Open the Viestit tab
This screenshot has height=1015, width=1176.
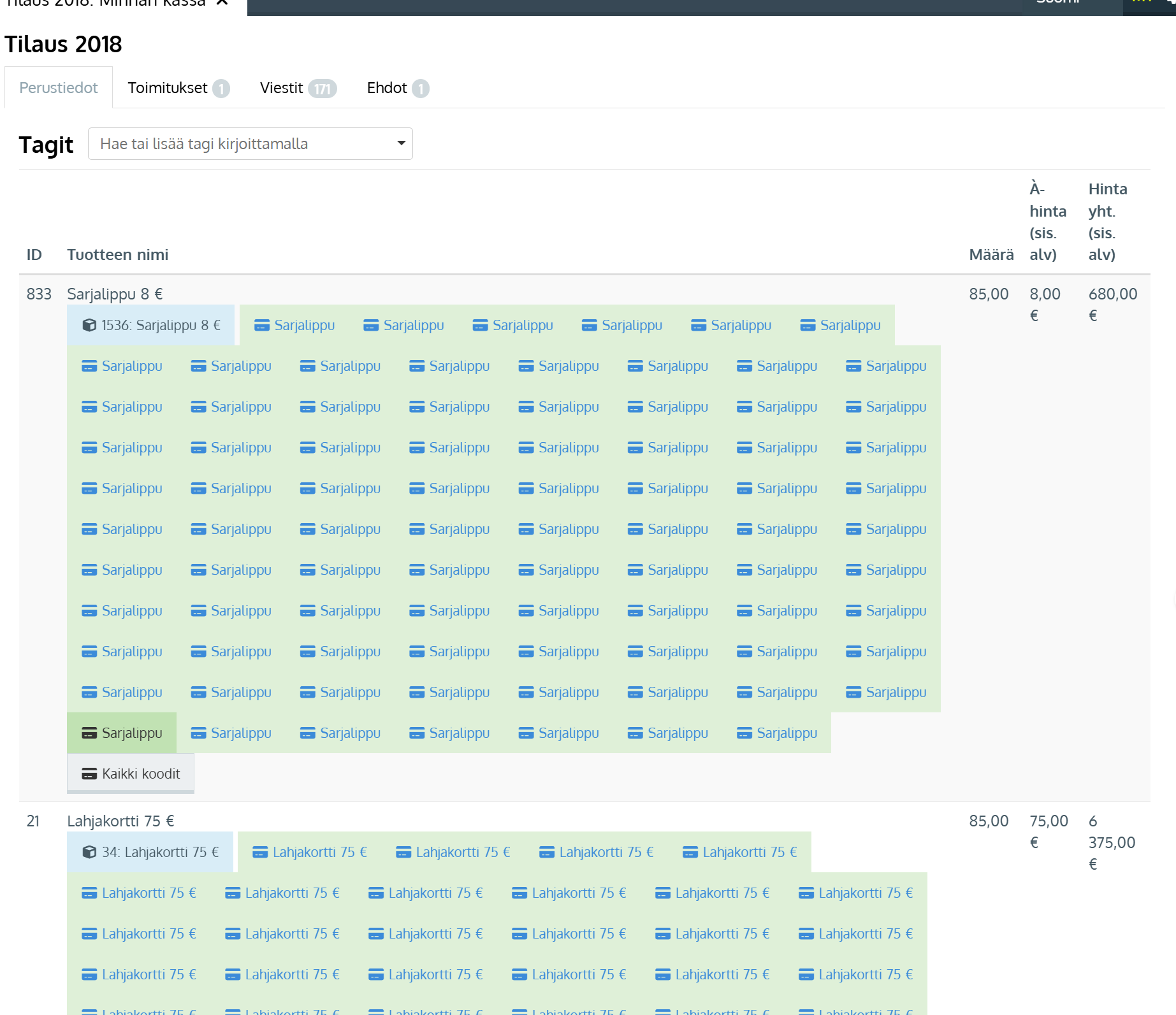click(x=298, y=88)
